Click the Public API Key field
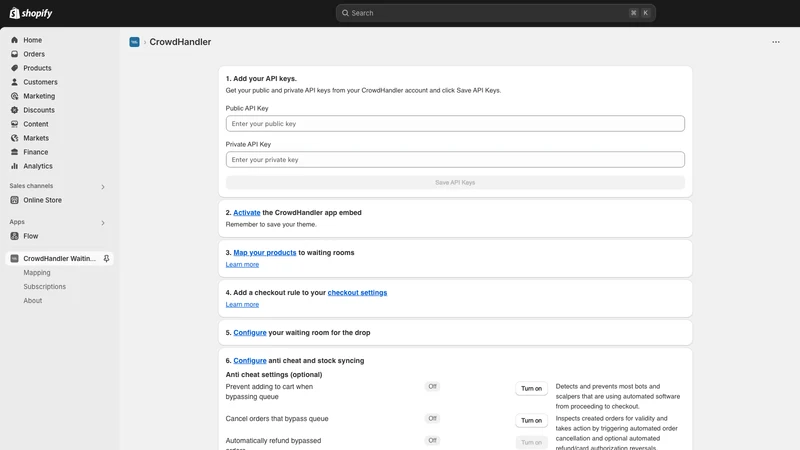This screenshot has width=800, height=450. [x=455, y=123]
